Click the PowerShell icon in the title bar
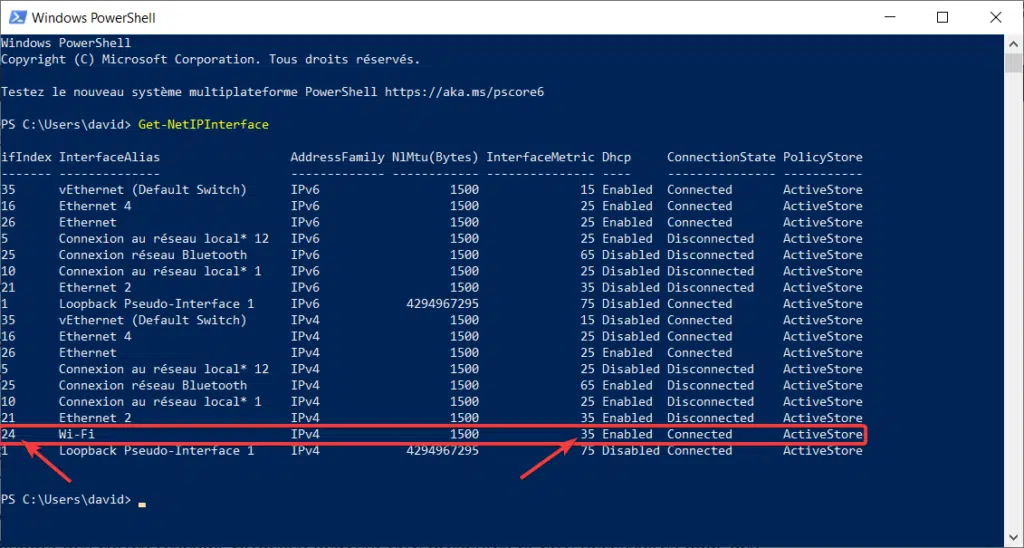Image resolution: width=1024 pixels, height=548 pixels. tap(18, 18)
